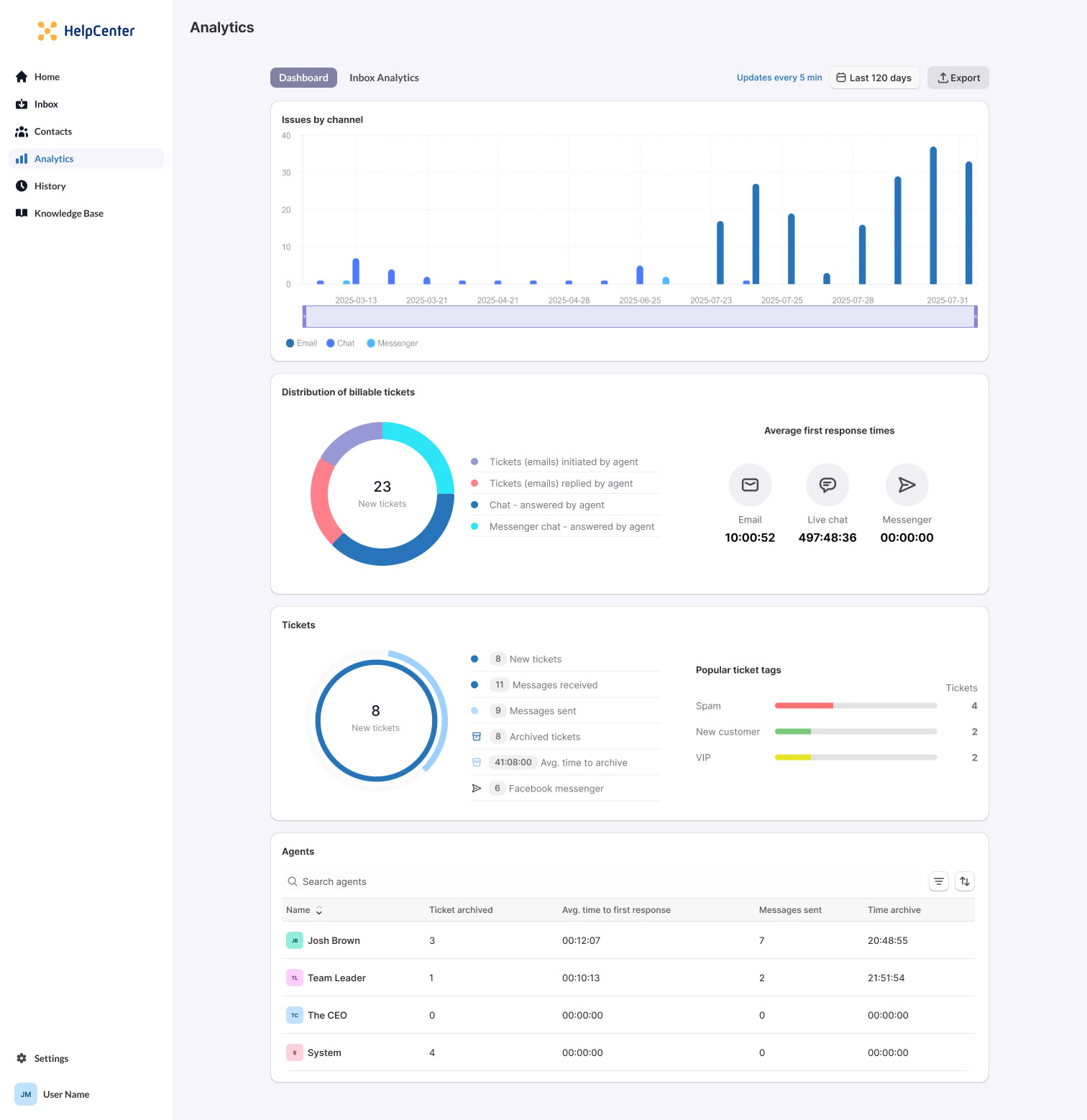Export the analytics report
The image size is (1087, 1120).
click(x=958, y=78)
